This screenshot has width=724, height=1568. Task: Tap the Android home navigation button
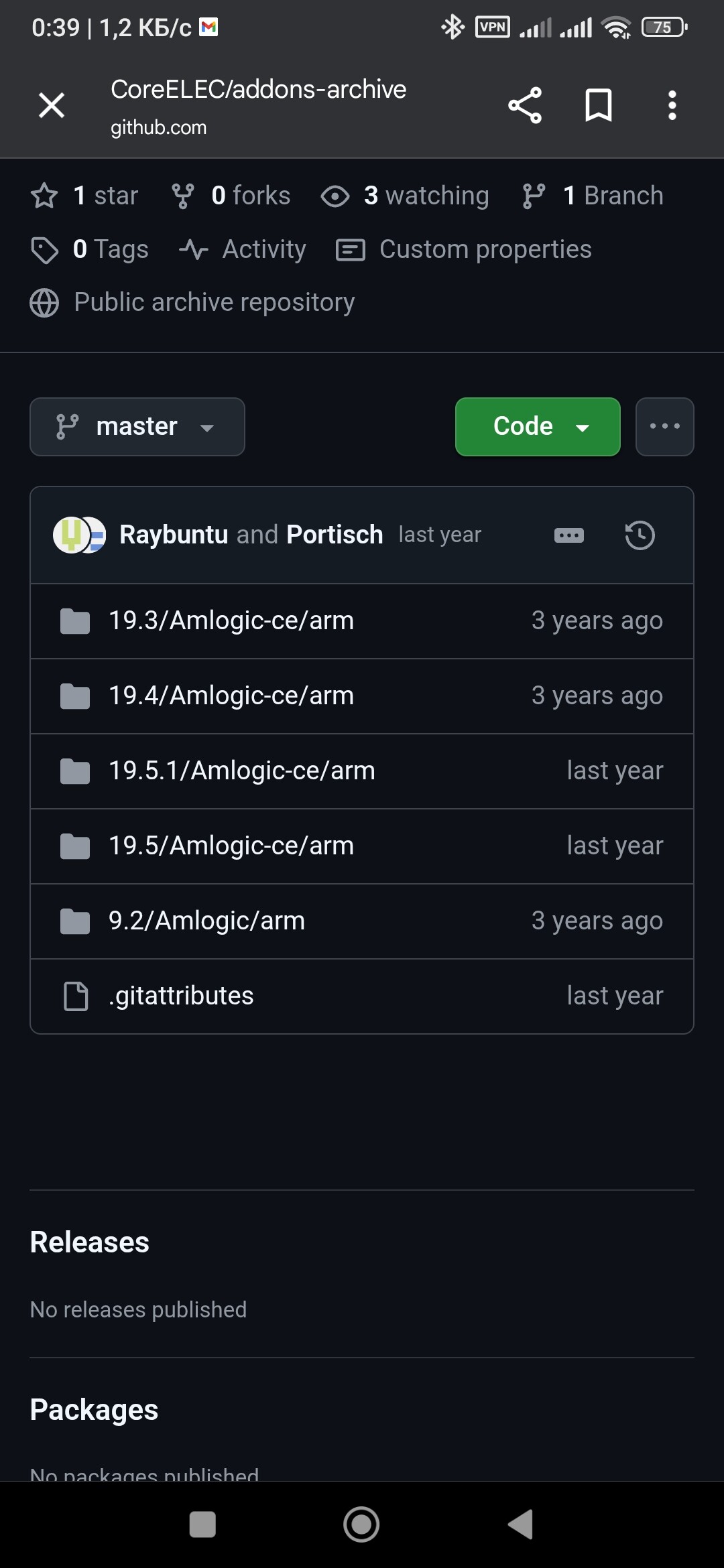[x=361, y=1524]
